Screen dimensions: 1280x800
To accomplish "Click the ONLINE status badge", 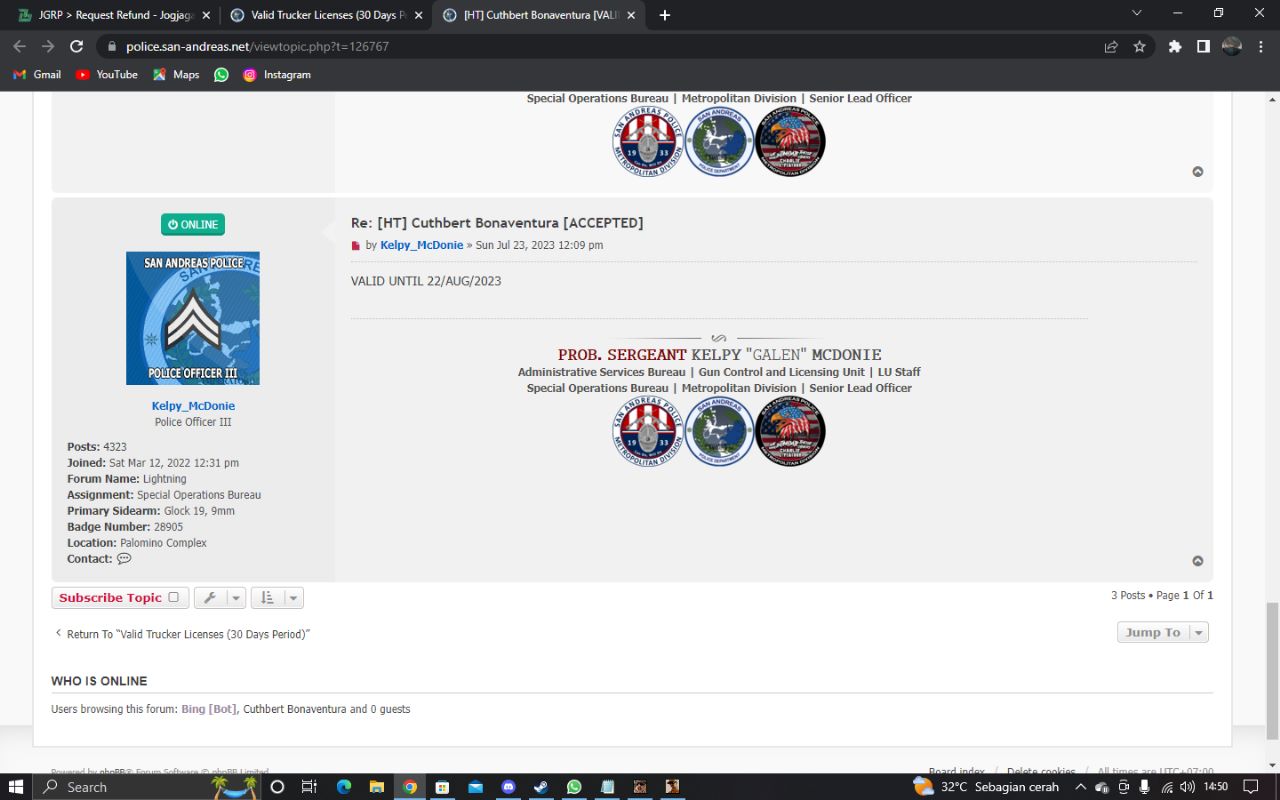I will point(193,225).
